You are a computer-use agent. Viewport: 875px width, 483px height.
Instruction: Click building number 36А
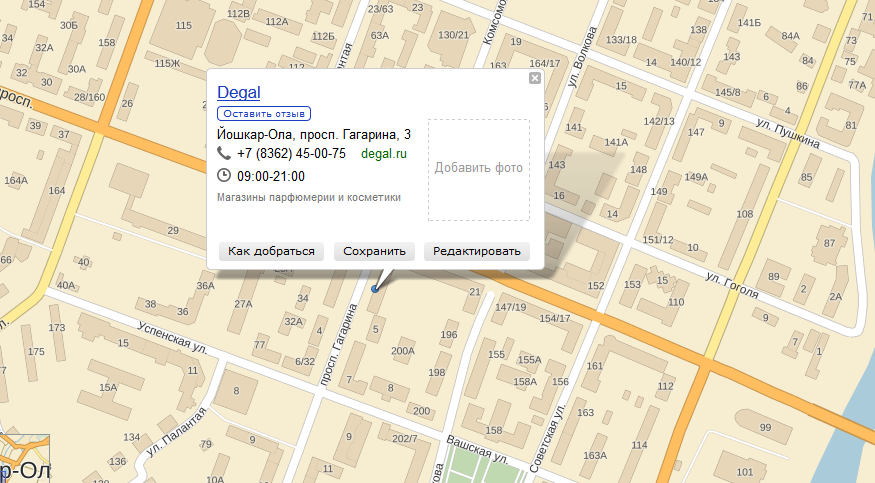(x=205, y=286)
